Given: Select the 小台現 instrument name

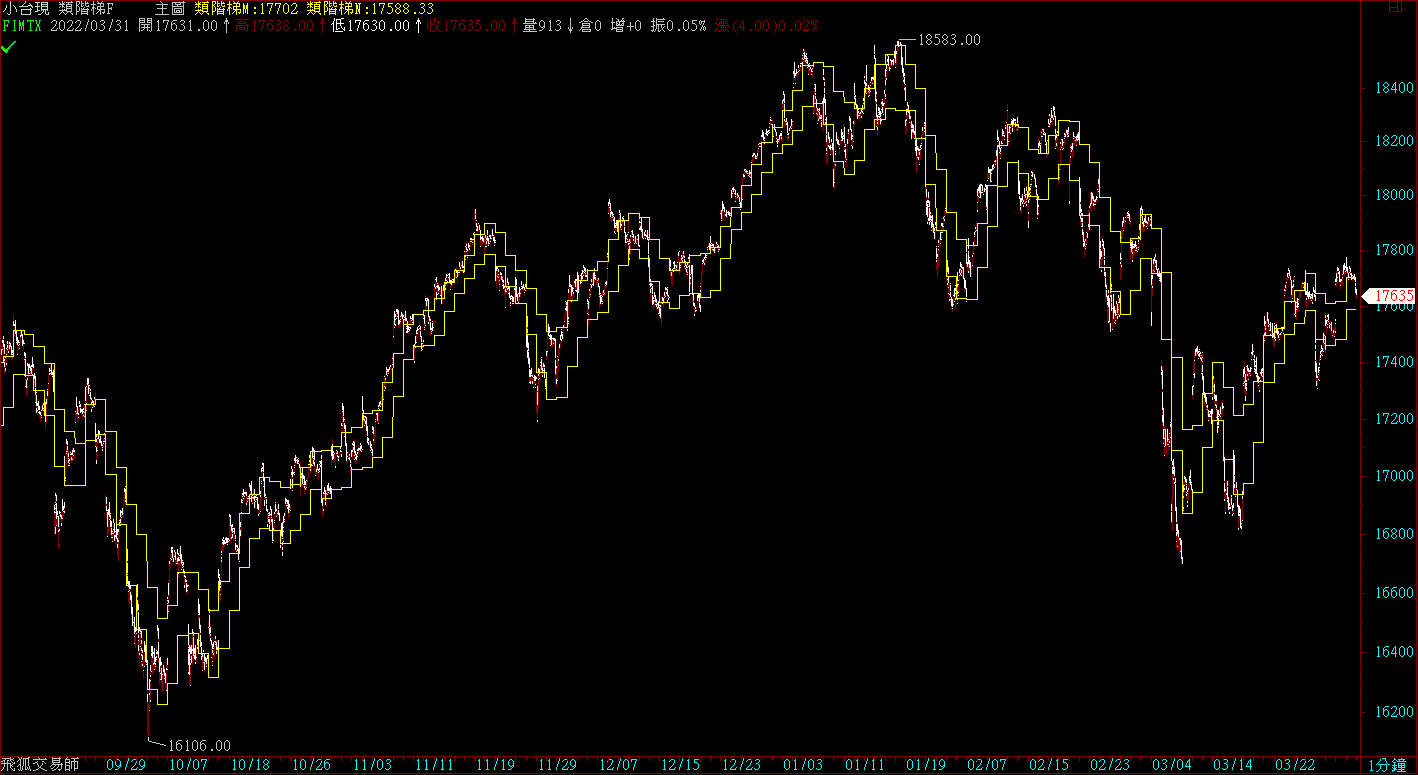Looking at the screenshot, I should point(24,8).
